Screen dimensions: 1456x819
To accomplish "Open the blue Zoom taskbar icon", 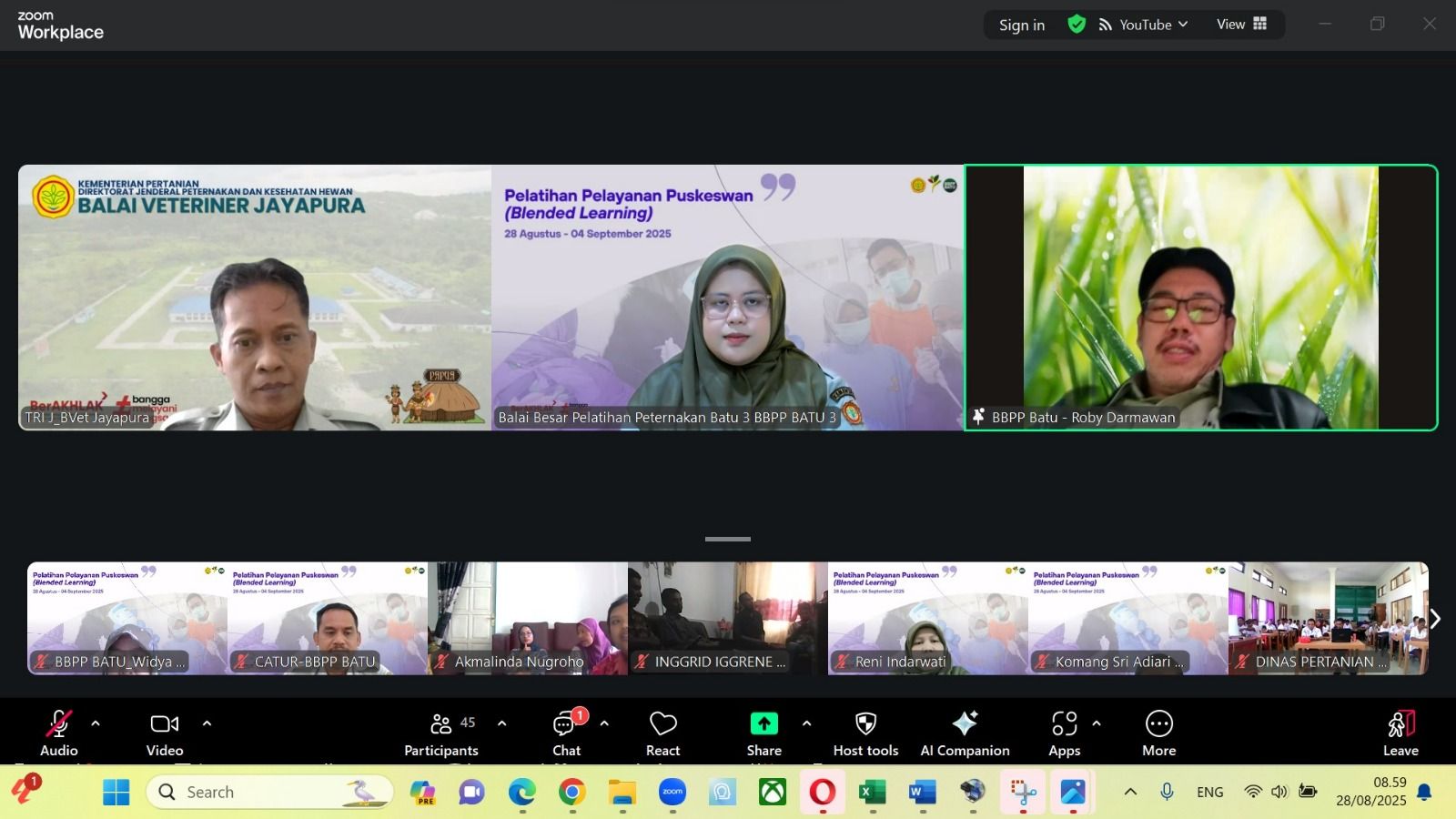I will [x=672, y=792].
